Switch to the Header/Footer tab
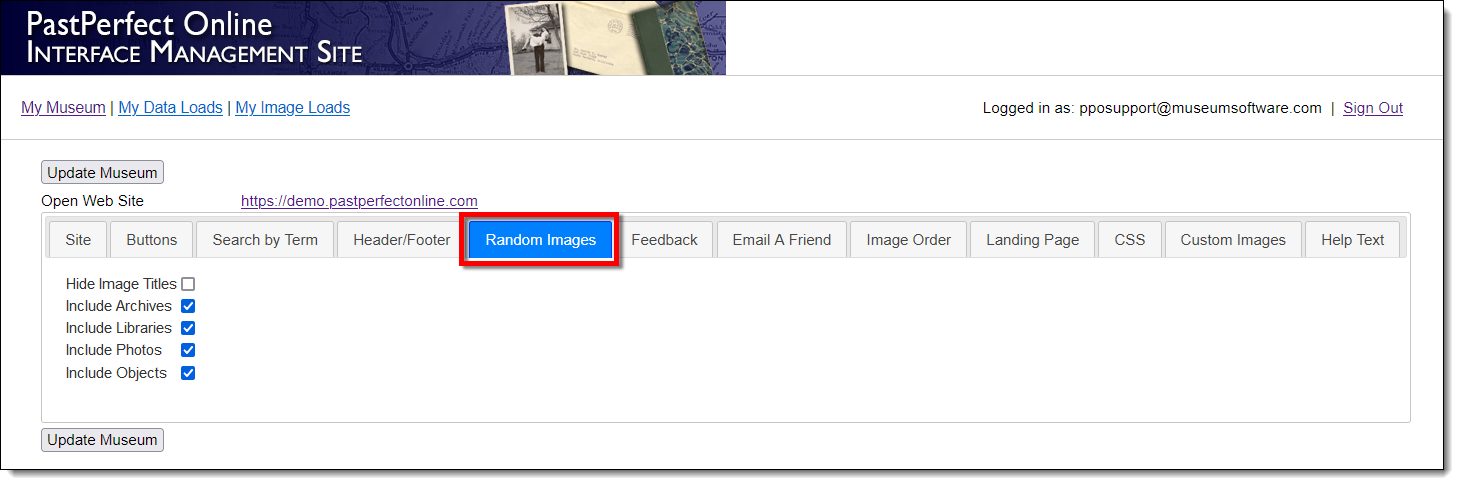The height and width of the screenshot is (485, 1459). [401, 240]
